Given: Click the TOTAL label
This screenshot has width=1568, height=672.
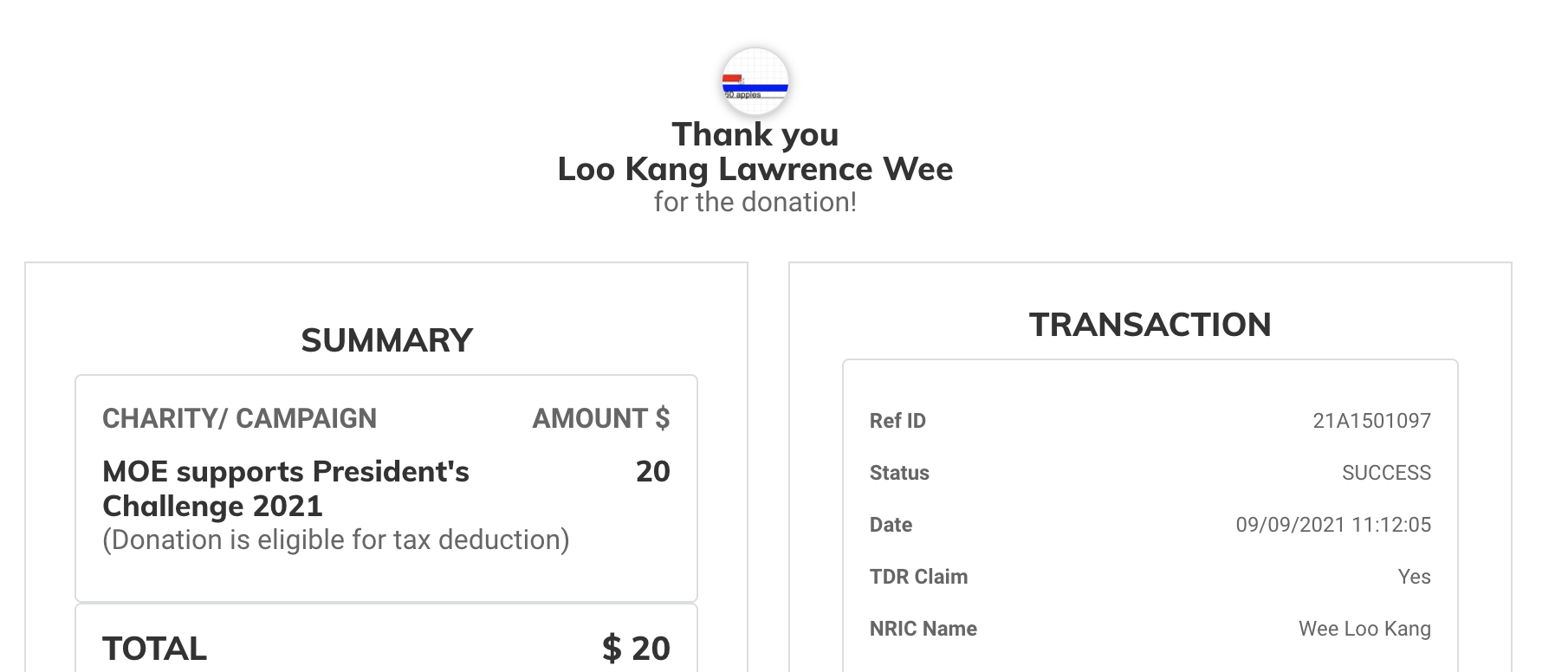Looking at the screenshot, I should [154, 649].
